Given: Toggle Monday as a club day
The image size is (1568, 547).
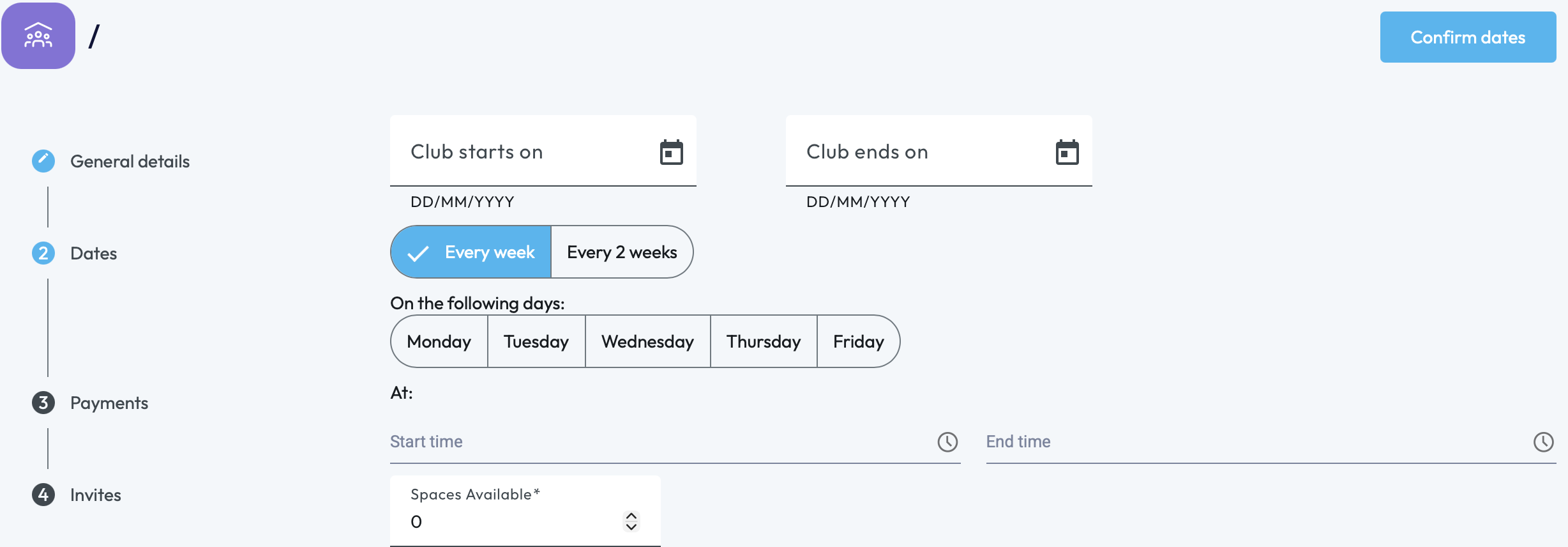Looking at the screenshot, I should [x=439, y=341].
